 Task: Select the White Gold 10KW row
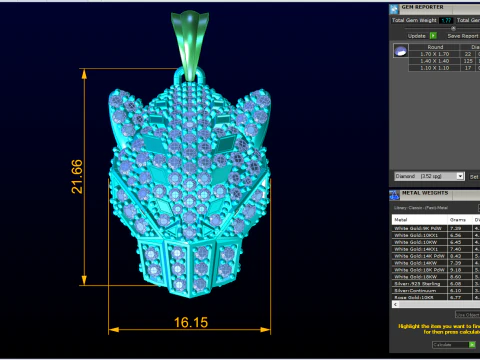(436, 242)
